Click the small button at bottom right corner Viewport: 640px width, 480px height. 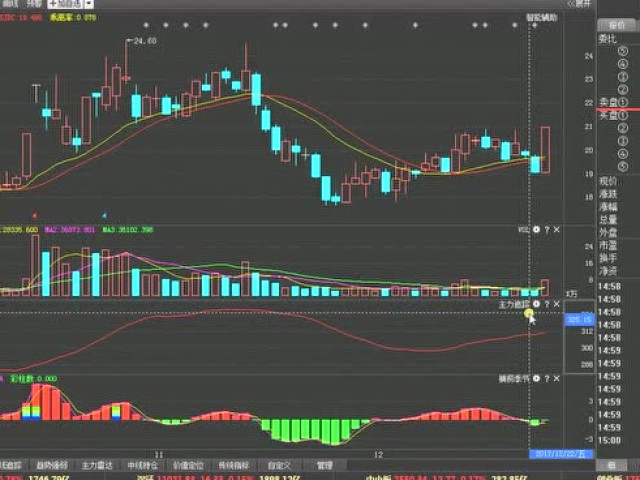point(612,465)
